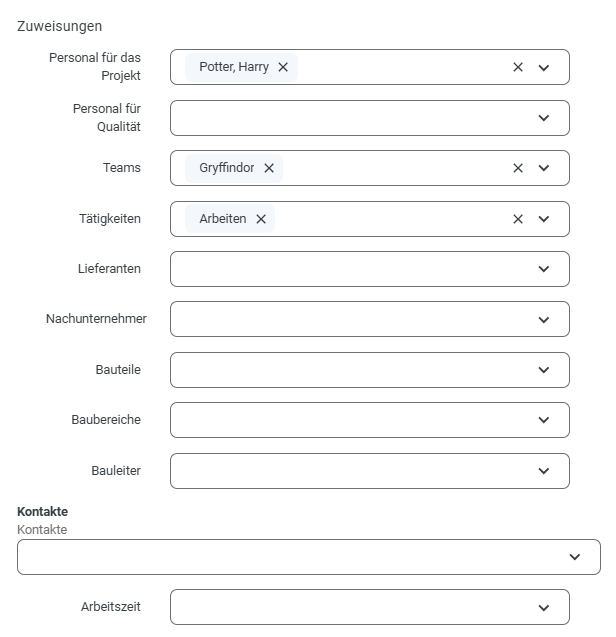This screenshot has width=616, height=637.
Task: Click the Potter, Harry tag label
Action: pyautogui.click(x=234, y=67)
